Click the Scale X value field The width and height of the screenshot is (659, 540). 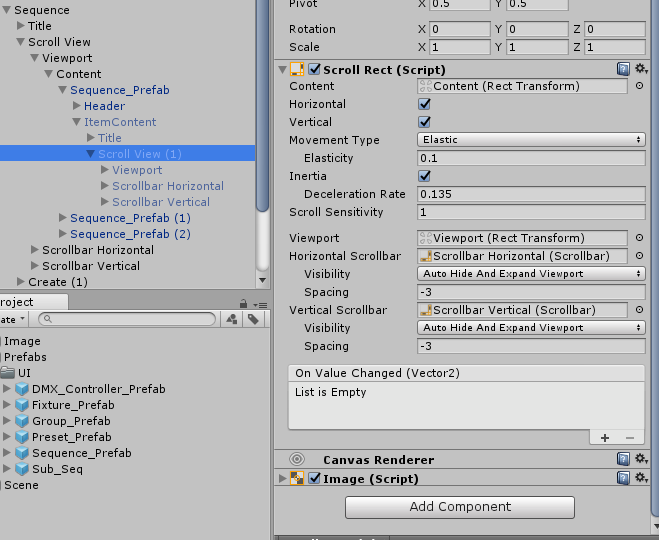coord(460,47)
